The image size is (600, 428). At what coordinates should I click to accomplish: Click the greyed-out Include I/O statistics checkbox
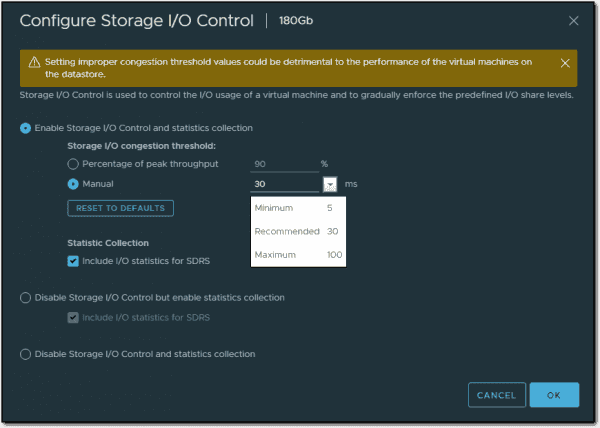[73, 318]
